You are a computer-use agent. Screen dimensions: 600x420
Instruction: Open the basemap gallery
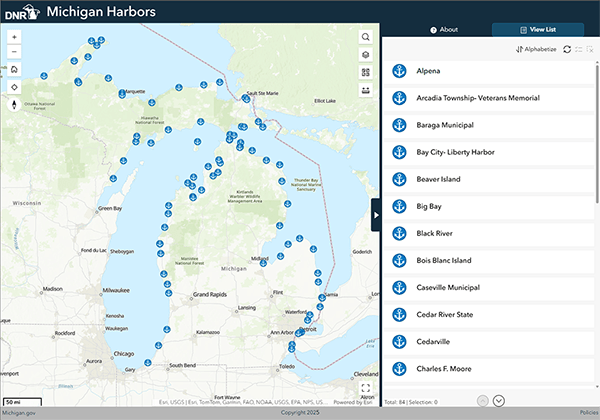point(365,72)
